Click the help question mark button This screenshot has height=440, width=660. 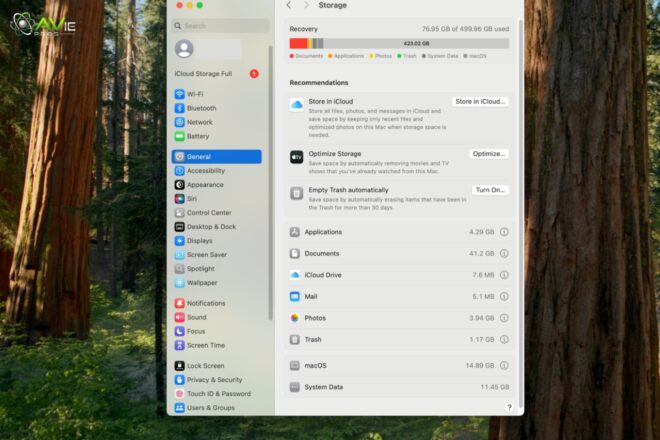pos(509,407)
